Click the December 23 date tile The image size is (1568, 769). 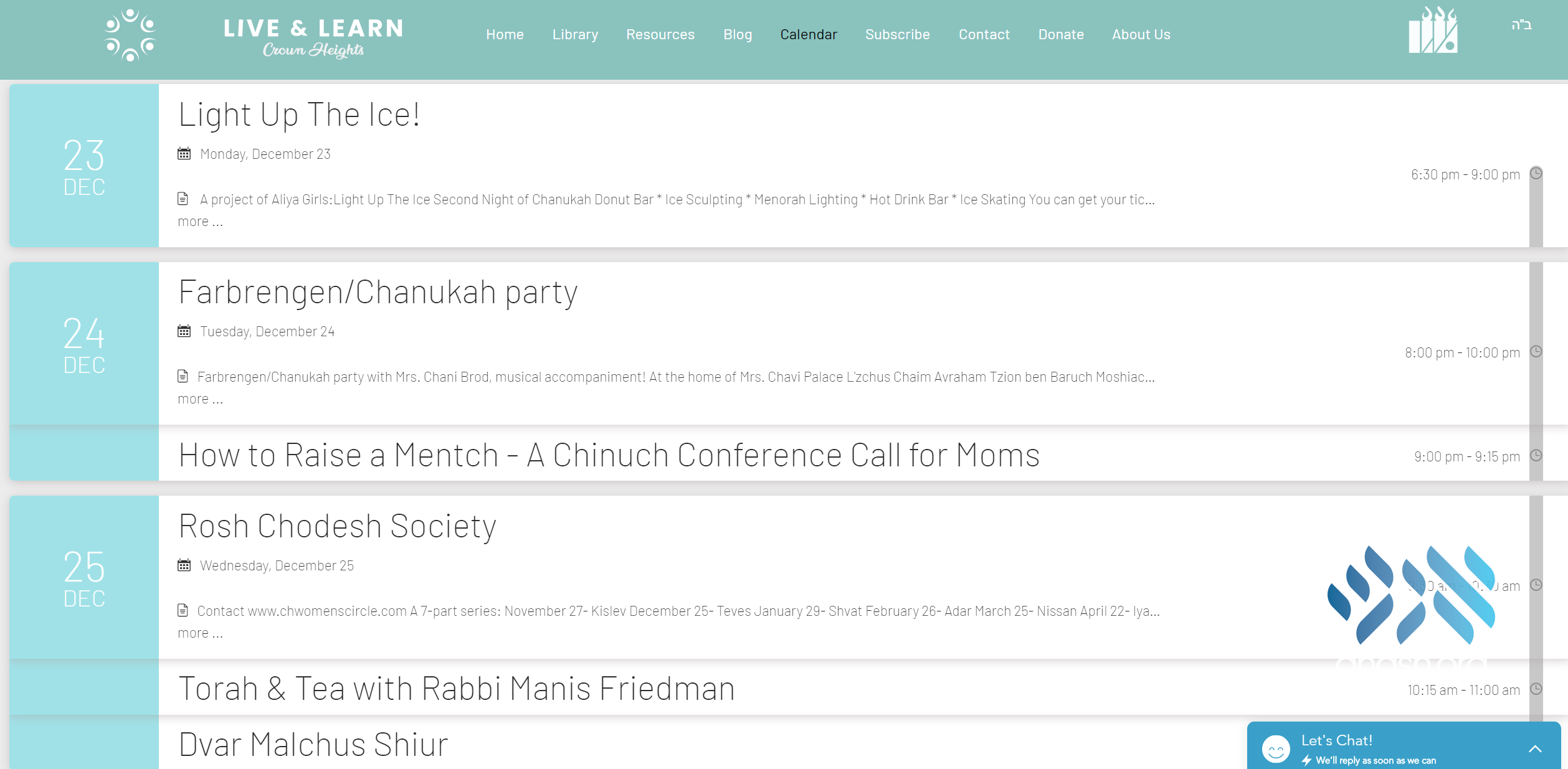[84, 166]
